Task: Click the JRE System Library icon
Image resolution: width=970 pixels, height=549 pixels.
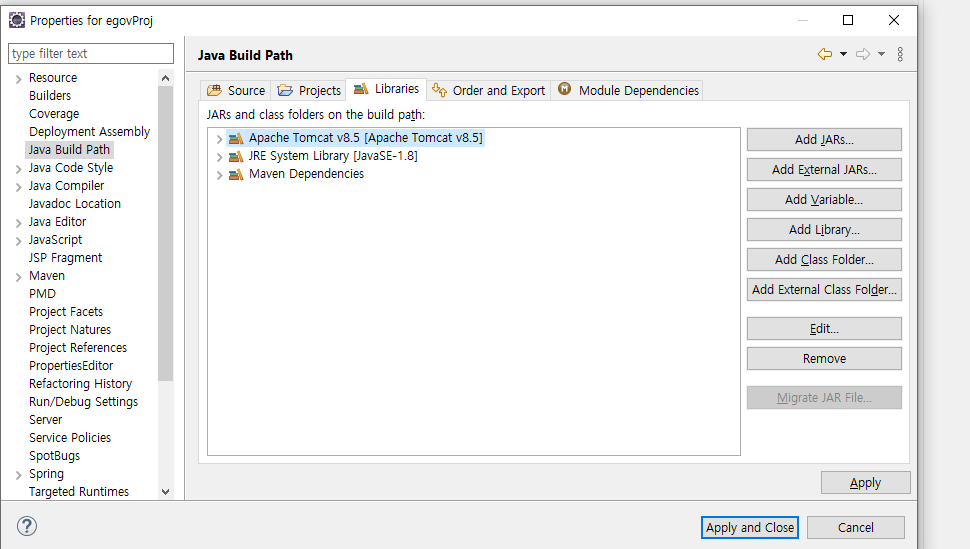Action: [236, 157]
